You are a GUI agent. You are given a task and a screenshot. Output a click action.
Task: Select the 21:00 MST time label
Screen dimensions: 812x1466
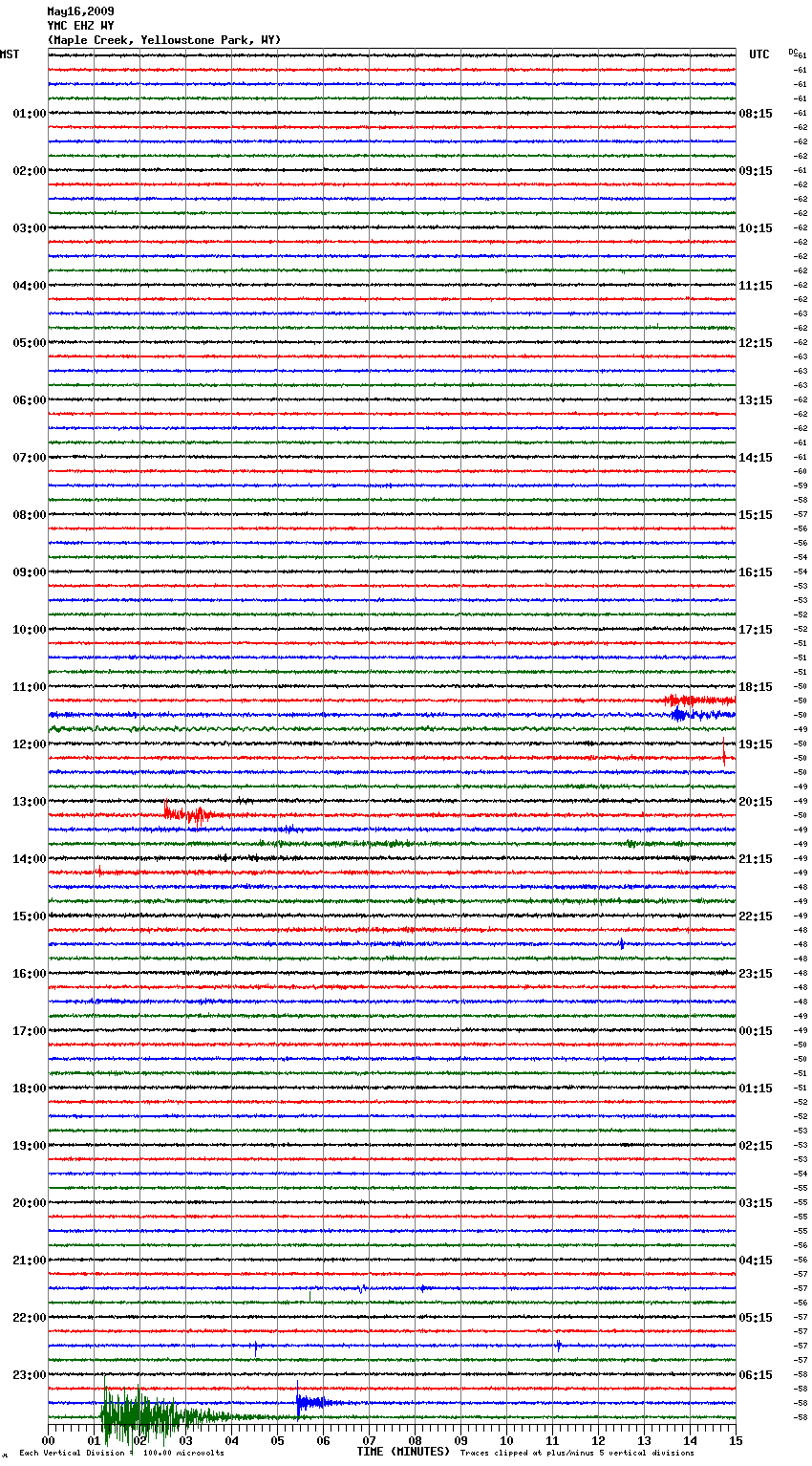coord(30,1261)
